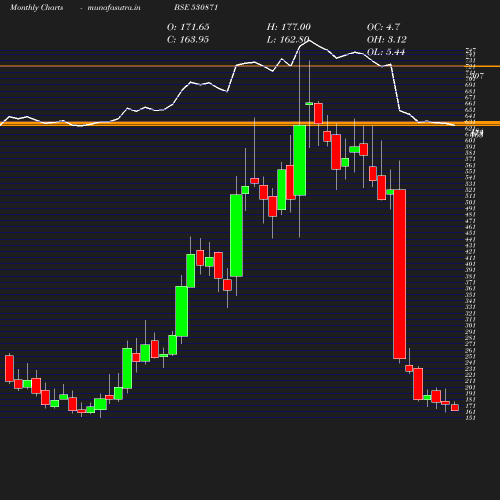Click the low value 'L: 162.80'
Image resolution: width=500 pixels, height=500 pixels.
[288, 40]
